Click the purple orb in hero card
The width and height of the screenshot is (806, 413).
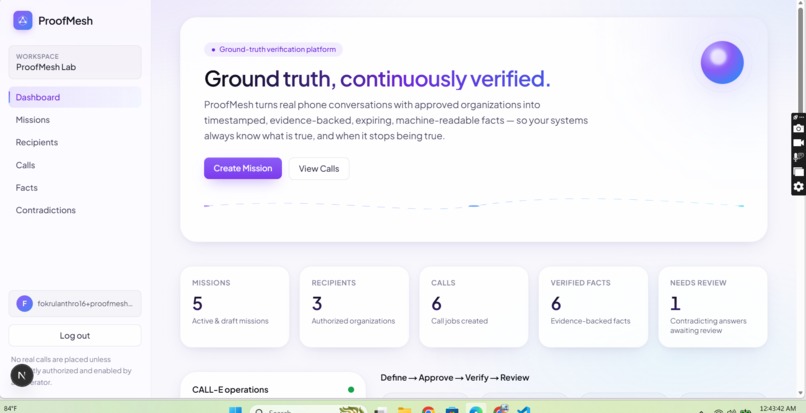coord(722,62)
